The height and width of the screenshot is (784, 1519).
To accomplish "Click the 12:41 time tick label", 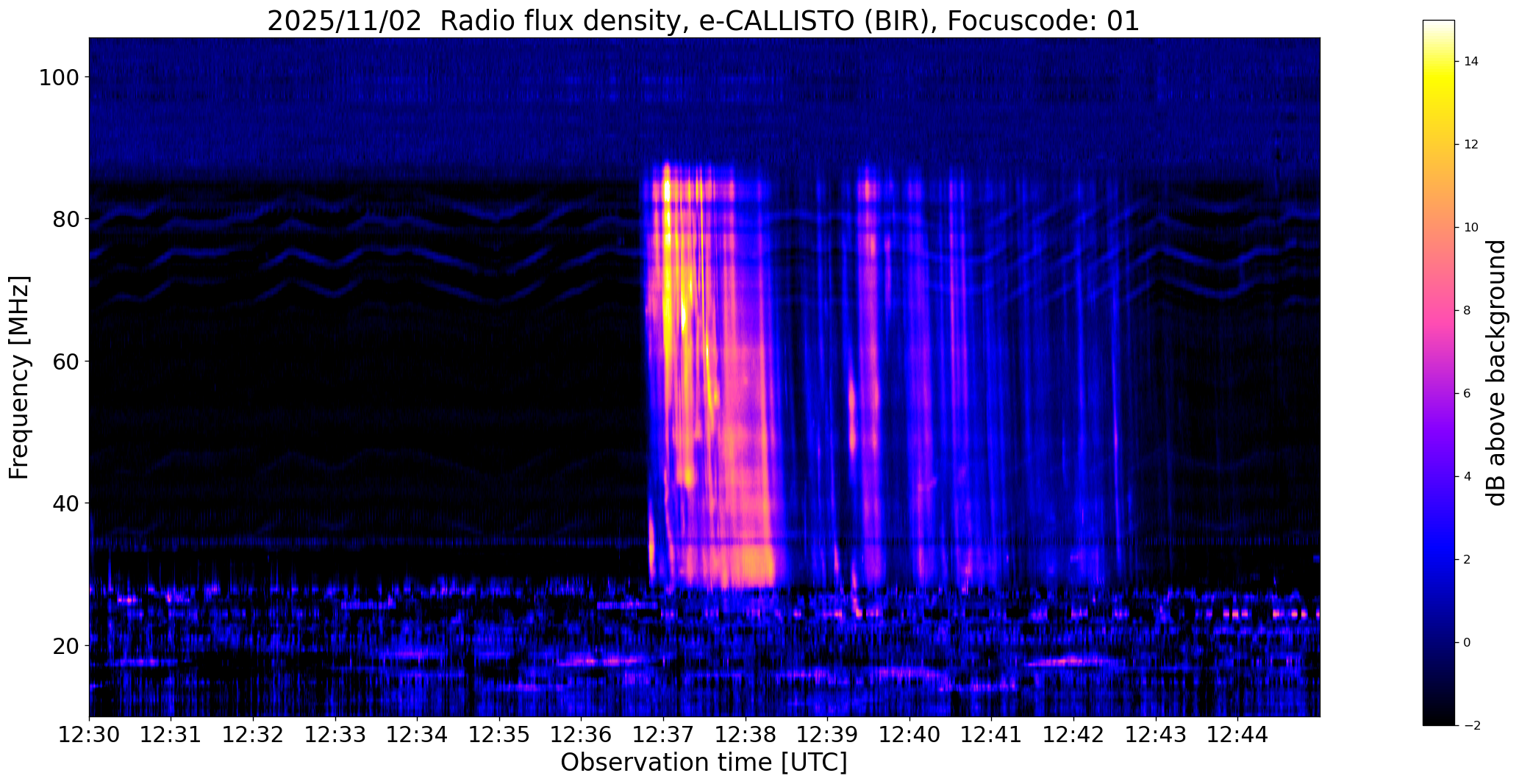I will click(x=992, y=735).
